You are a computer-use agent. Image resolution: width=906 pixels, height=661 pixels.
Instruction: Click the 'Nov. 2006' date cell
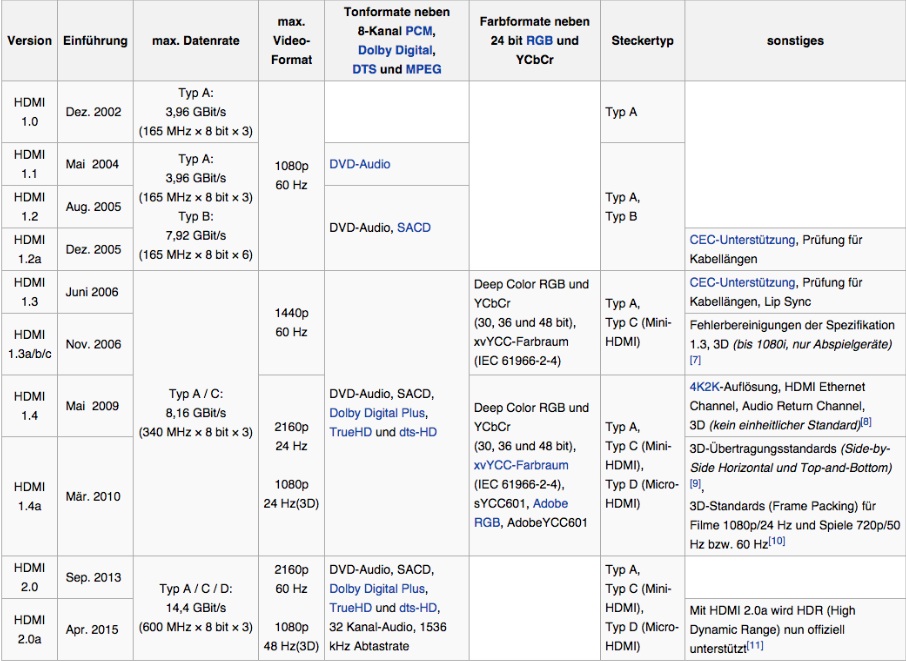tap(94, 344)
